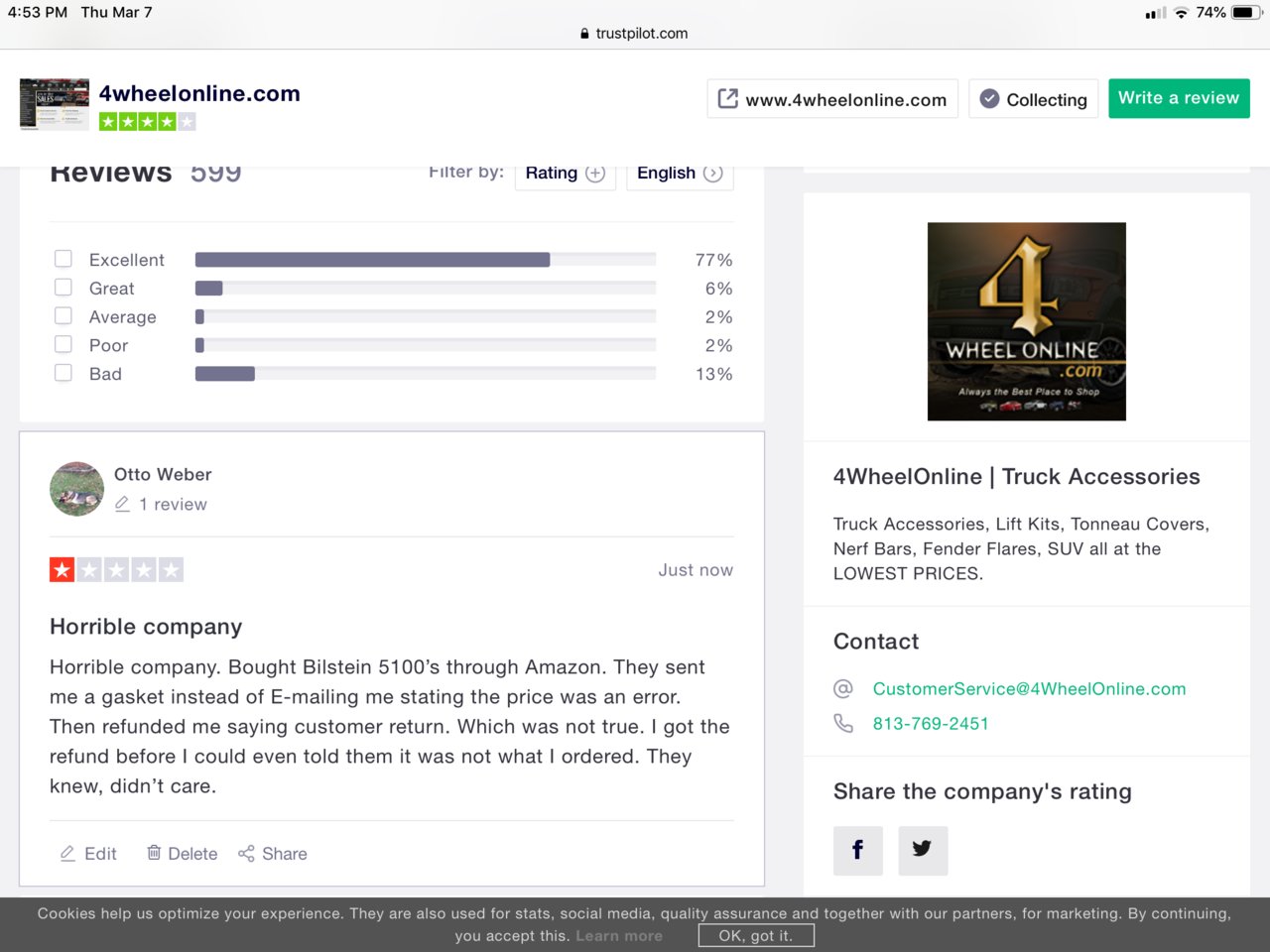Click the 4wheelonline site thumbnail in header
Viewport: 1270px width, 952px height.
[x=55, y=104]
